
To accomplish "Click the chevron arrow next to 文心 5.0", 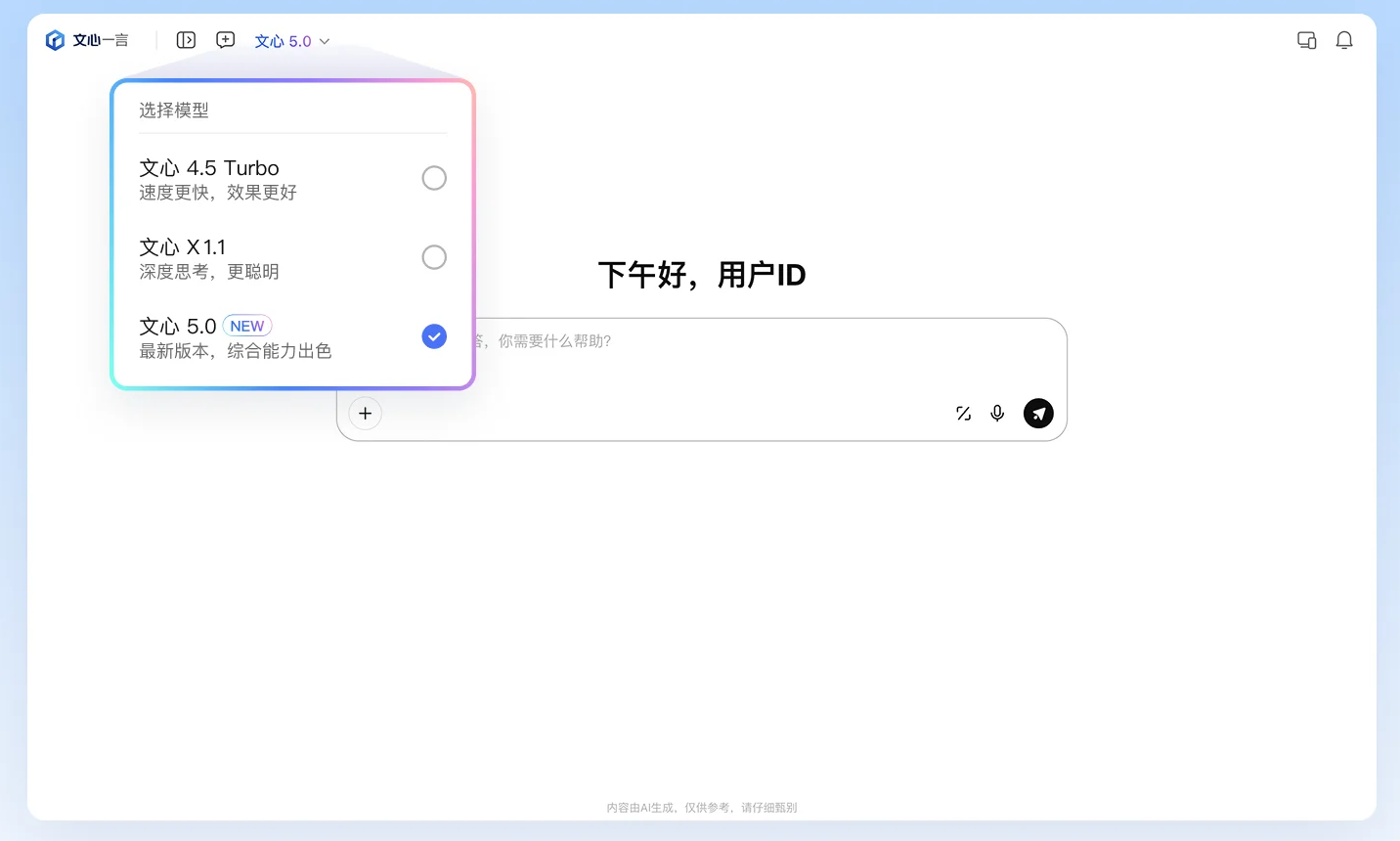I will 325,41.
